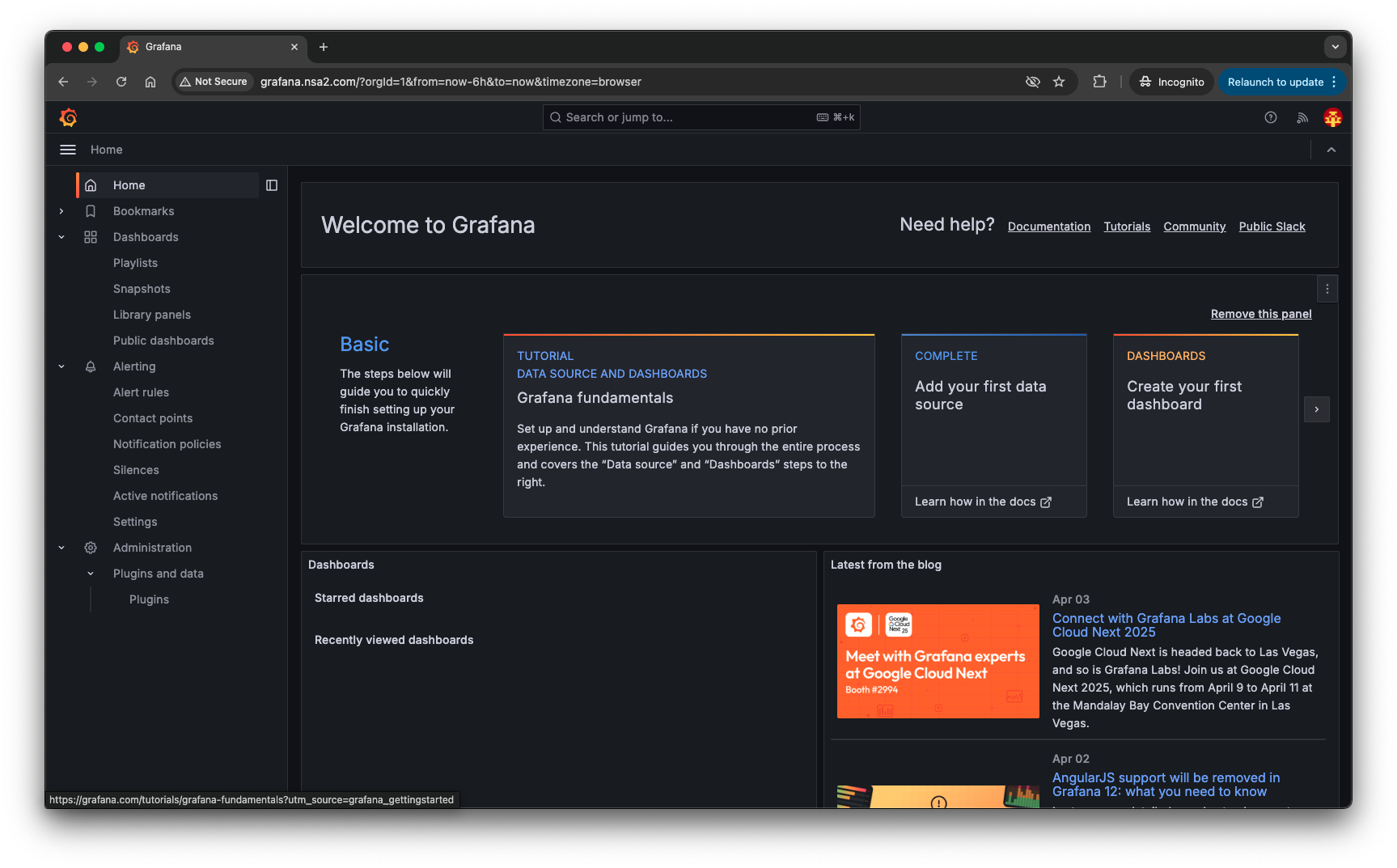Screen dimensions: 1397x868
Task: Click the browser back arrow
Action: pyautogui.click(x=63, y=82)
